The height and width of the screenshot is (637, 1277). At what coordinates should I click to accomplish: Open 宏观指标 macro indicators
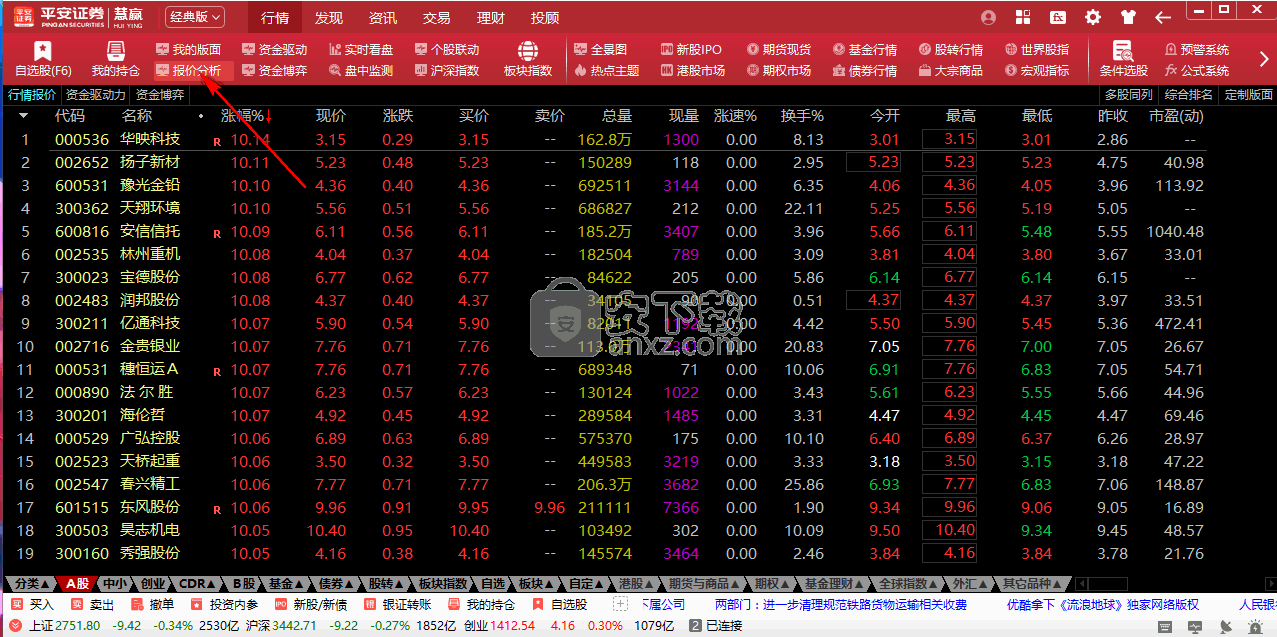(1036, 71)
